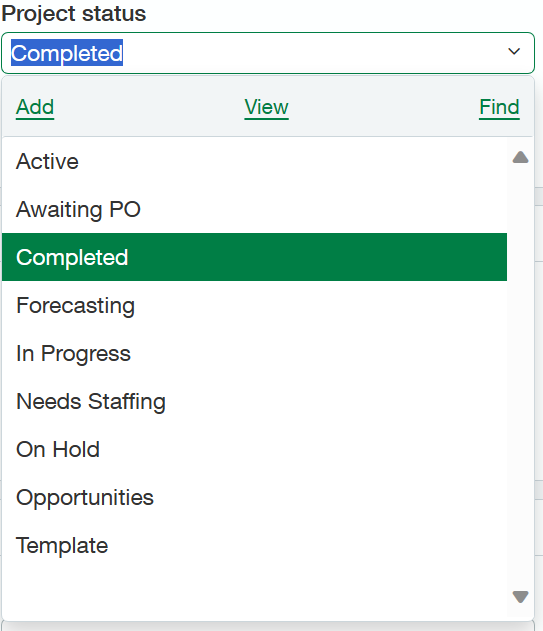Click the Project status dropdown chevron

514,52
